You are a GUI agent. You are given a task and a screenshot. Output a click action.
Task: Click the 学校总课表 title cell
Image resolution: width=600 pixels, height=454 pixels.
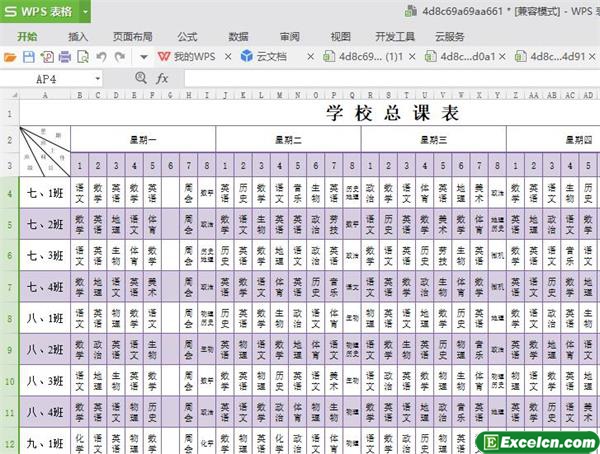tap(392, 113)
